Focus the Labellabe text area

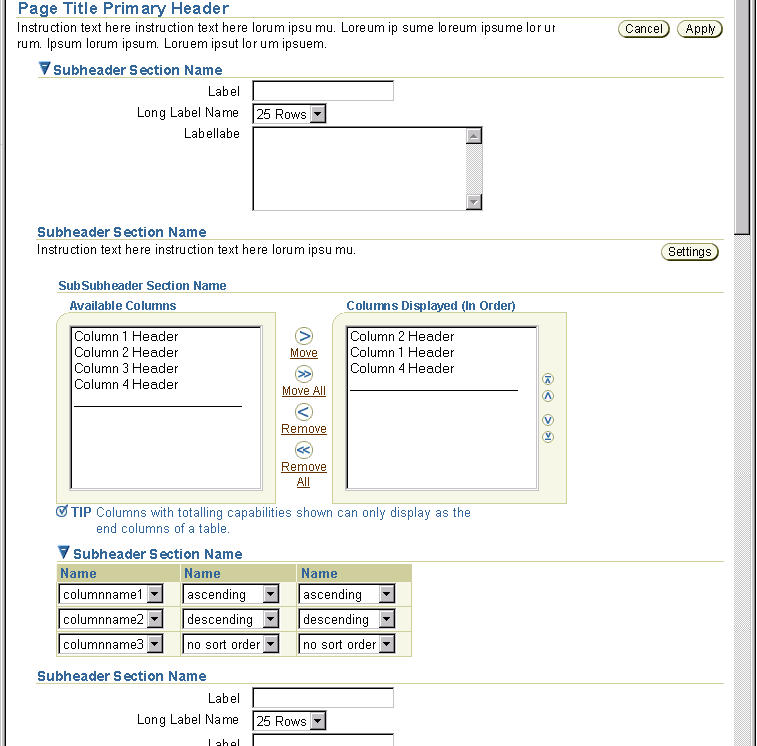359,169
